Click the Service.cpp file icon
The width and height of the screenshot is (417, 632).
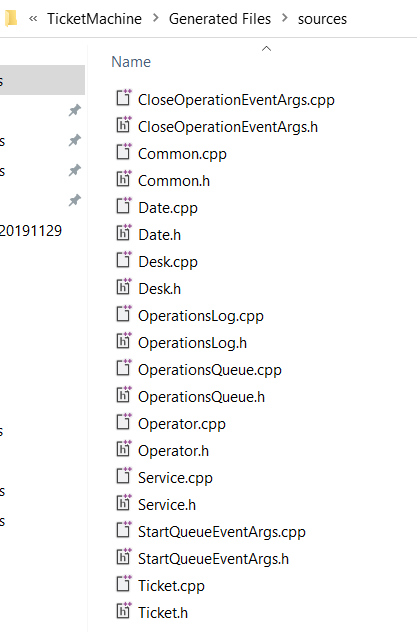124,476
